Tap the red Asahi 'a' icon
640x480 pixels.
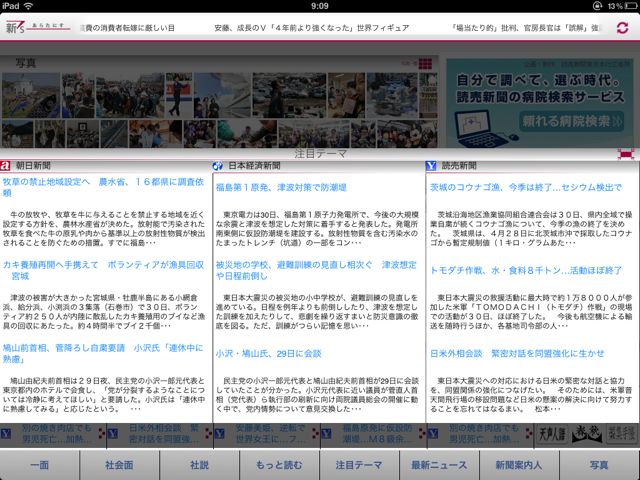tap(5, 165)
